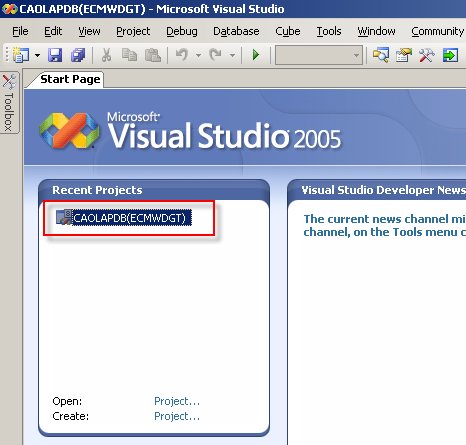The image size is (466, 445).
Task: Open the Undo history dropdown arrow
Action: click(x=198, y=55)
